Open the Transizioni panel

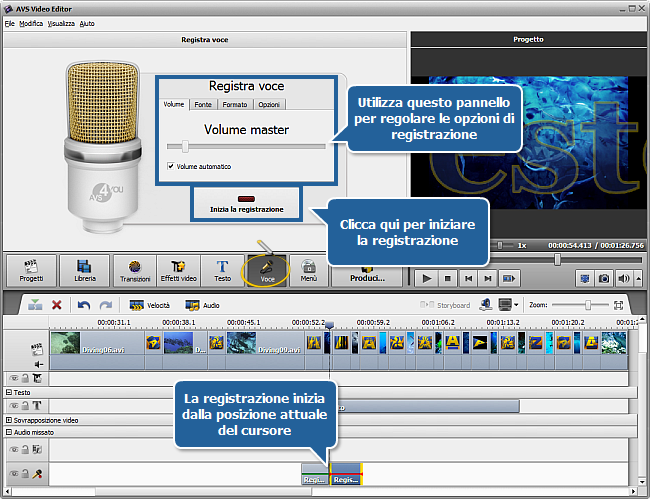click(x=135, y=271)
